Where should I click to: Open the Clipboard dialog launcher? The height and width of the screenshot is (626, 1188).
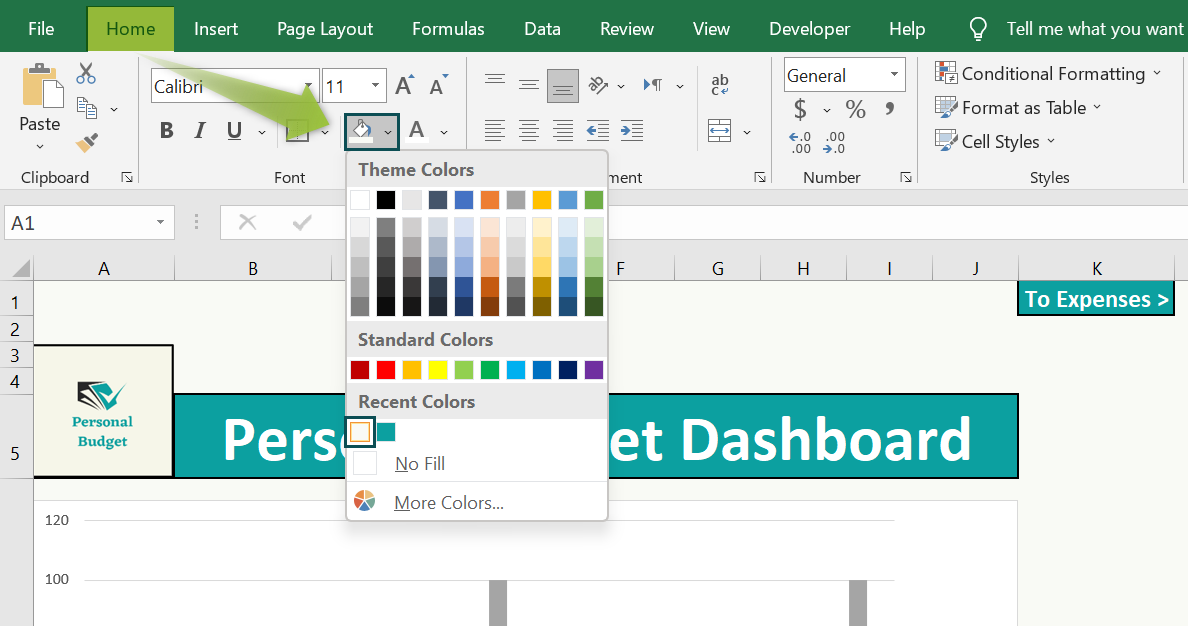tap(127, 177)
